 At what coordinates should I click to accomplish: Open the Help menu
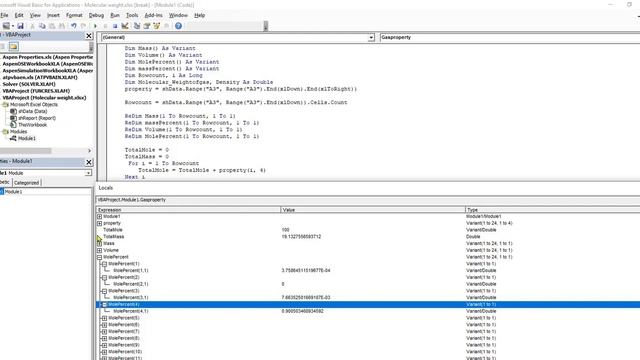[200, 15]
